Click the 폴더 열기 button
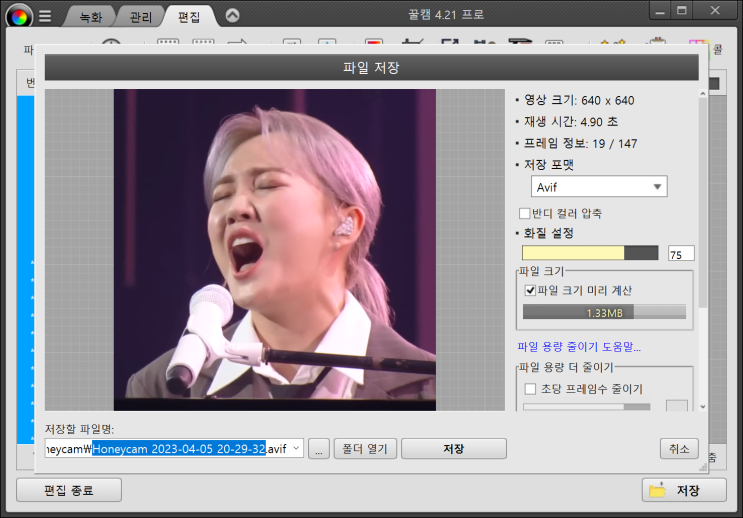Viewport: 743px width, 518px height. pyautogui.click(x=365, y=448)
